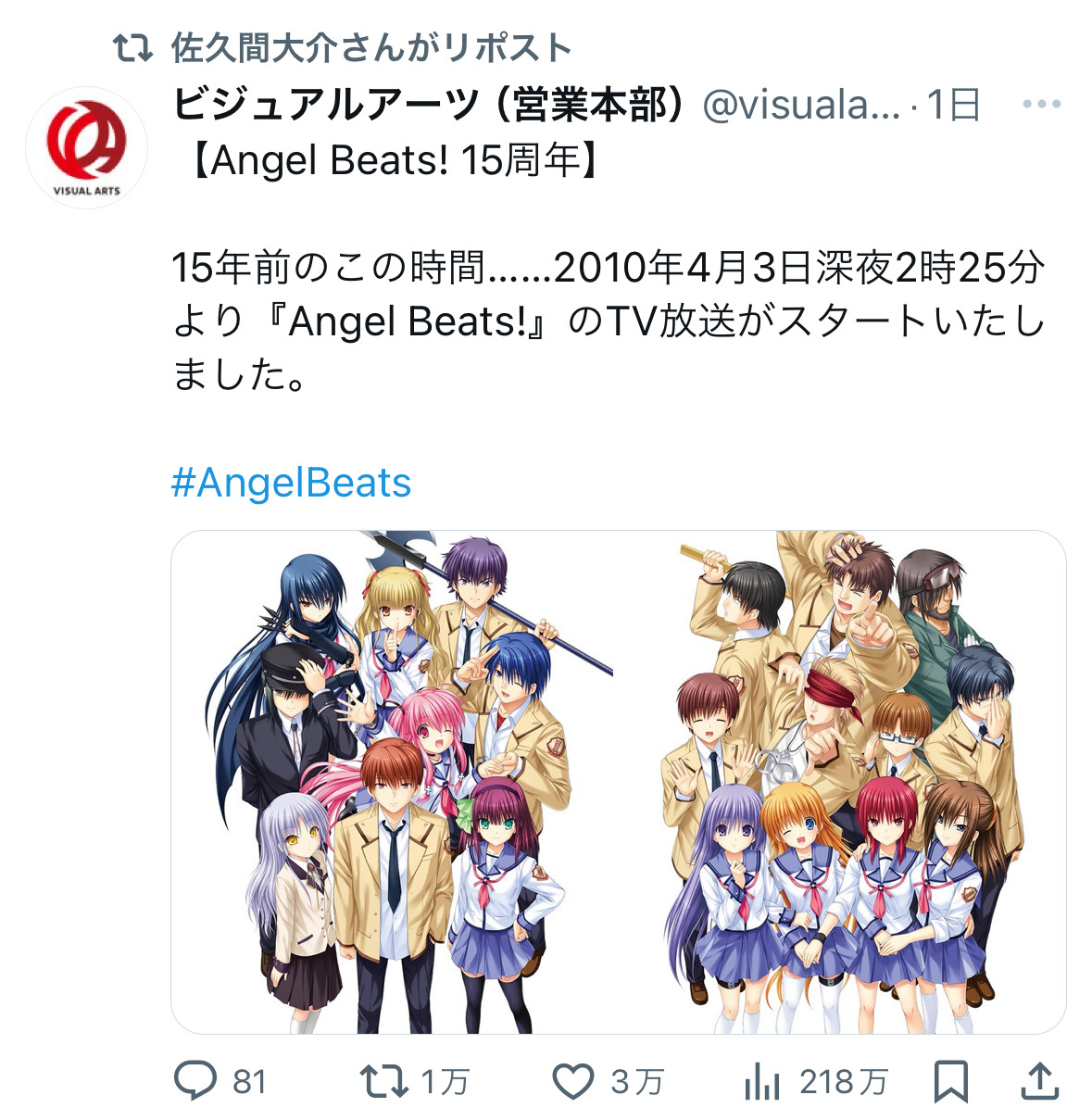Viewport: 1092px width, 1120px height.
Task: Tap the 1万 repost count
Action: (446, 1081)
